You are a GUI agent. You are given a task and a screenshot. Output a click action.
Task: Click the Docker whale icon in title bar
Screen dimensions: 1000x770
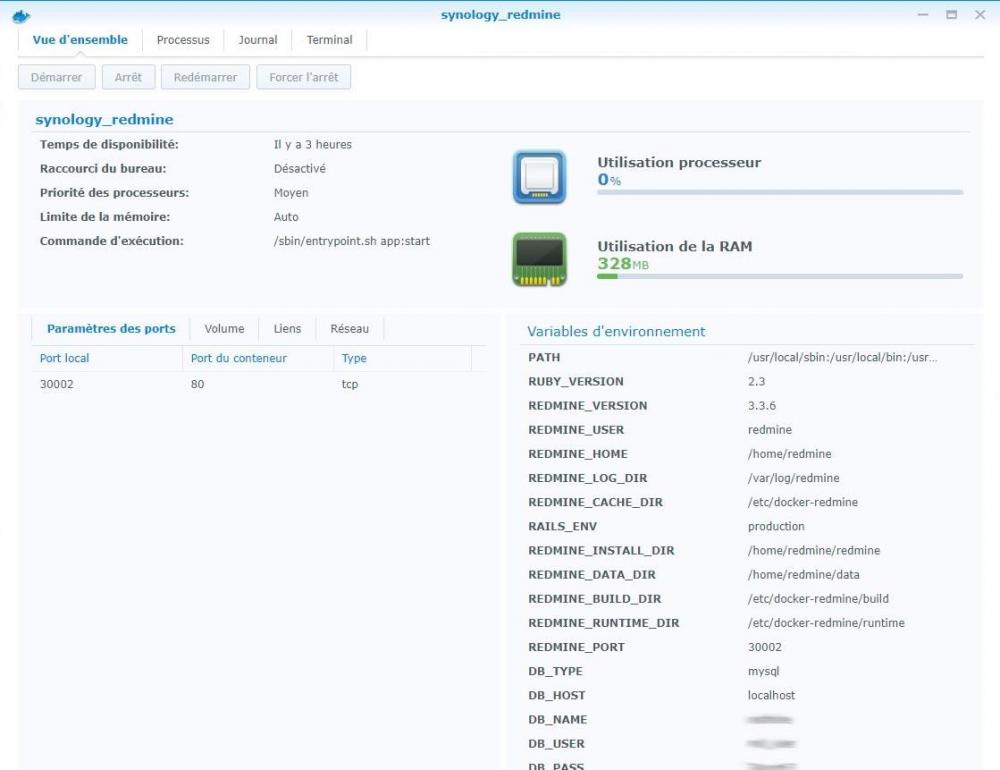[21, 15]
